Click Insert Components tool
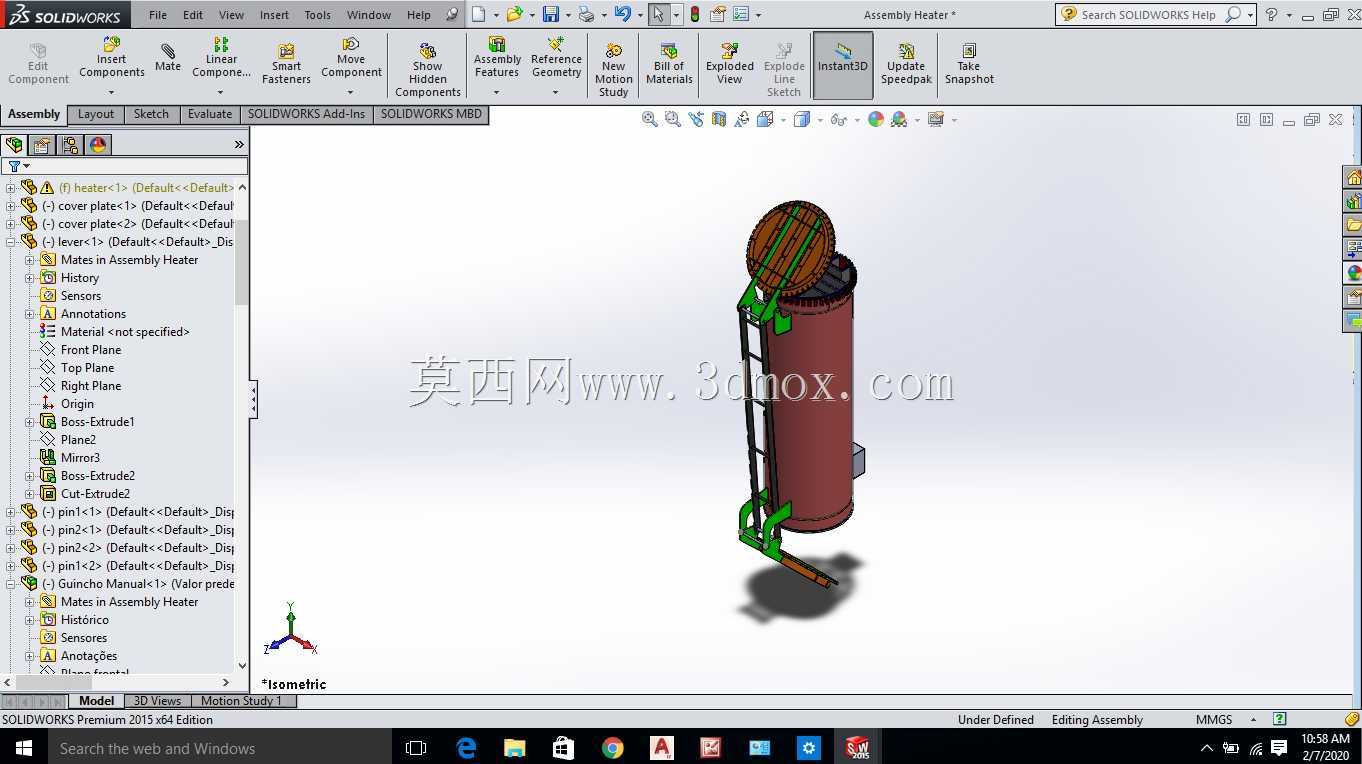The width and height of the screenshot is (1362, 764). [111, 57]
